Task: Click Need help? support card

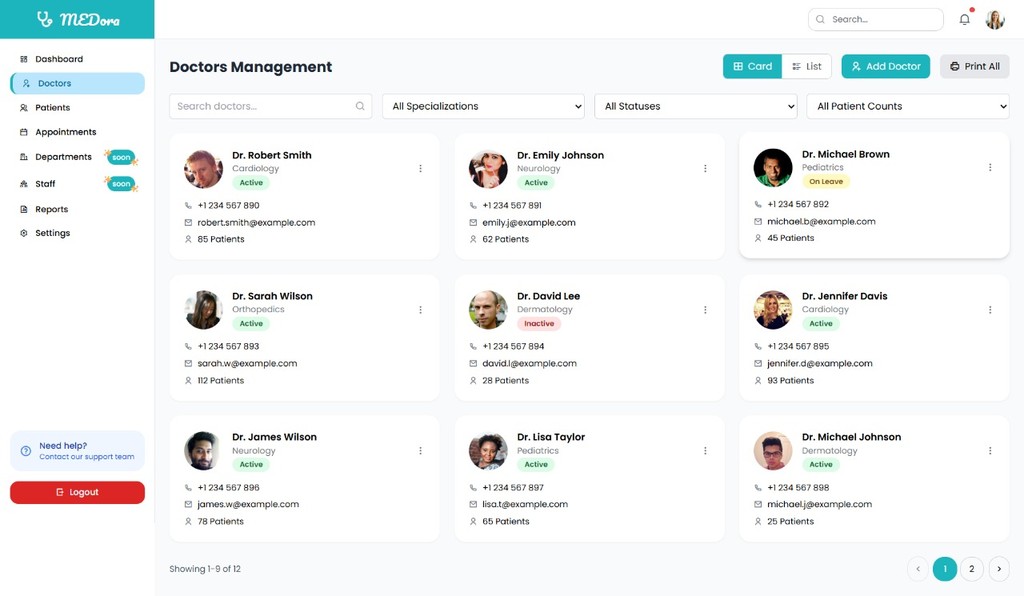Action: click(x=77, y=451)
